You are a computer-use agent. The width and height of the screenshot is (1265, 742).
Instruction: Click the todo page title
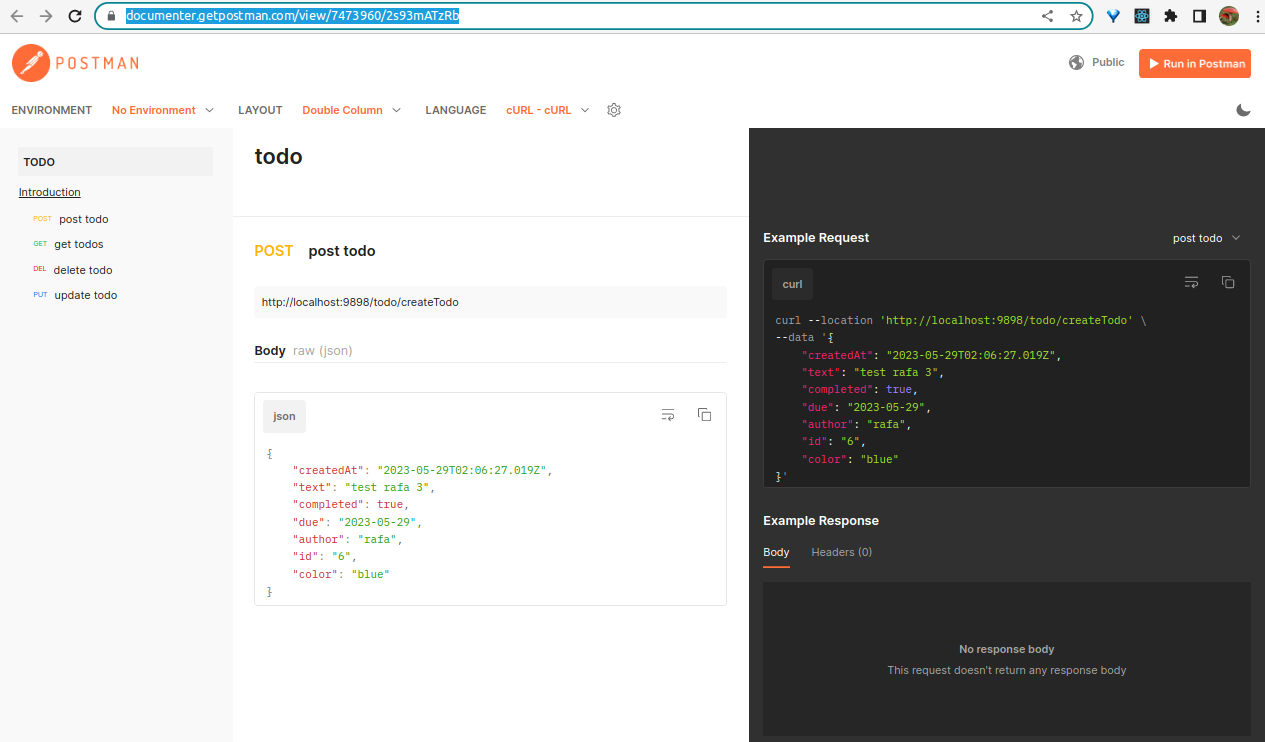coord(278,156)
